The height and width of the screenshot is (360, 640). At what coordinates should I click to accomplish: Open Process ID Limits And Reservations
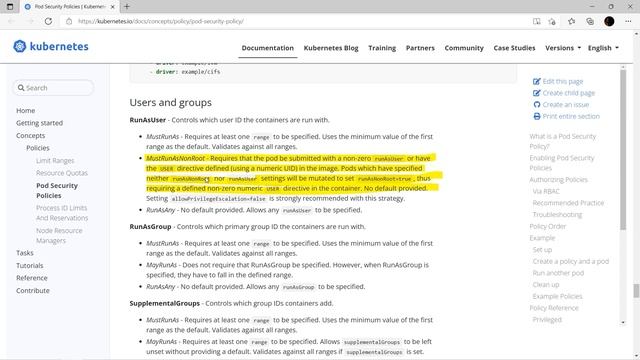point(62,213)
